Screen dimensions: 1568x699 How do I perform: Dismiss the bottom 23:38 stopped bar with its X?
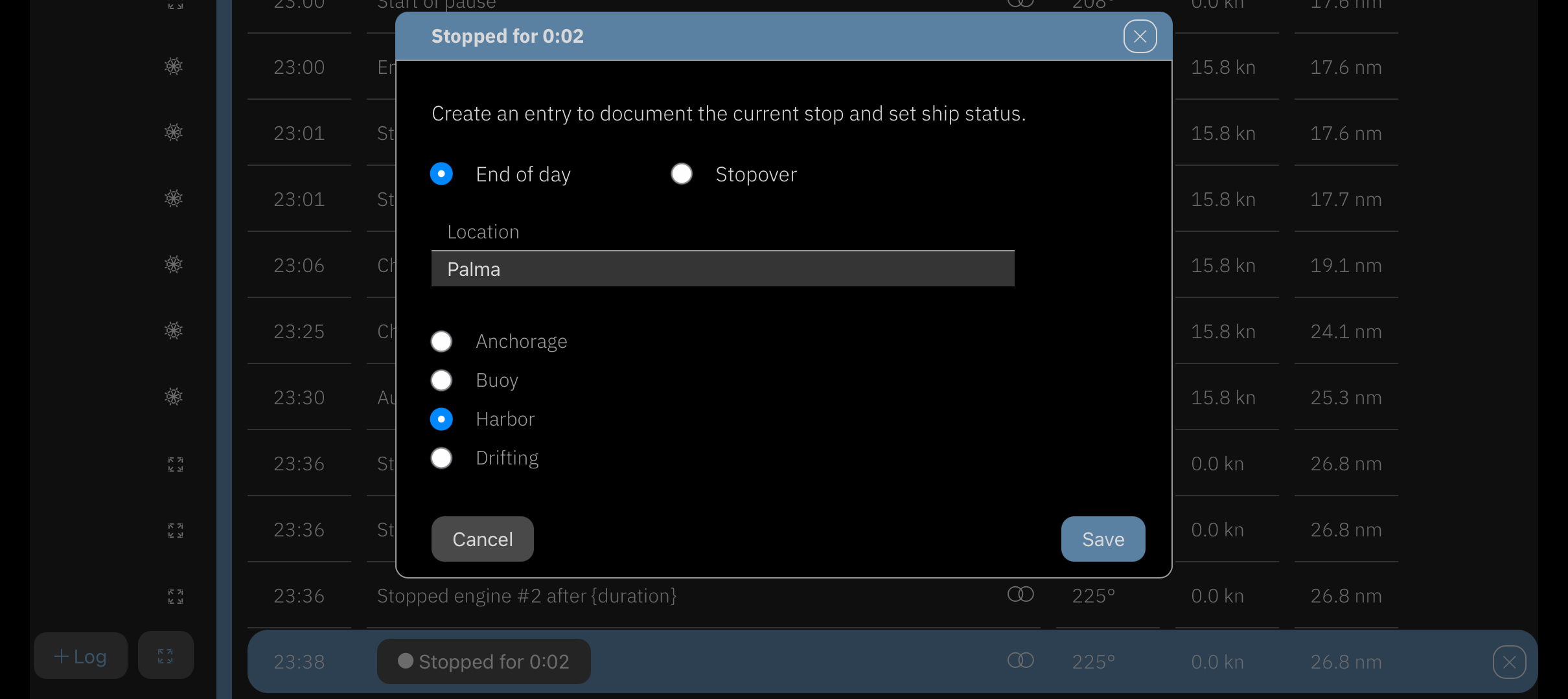point(1509,662)
